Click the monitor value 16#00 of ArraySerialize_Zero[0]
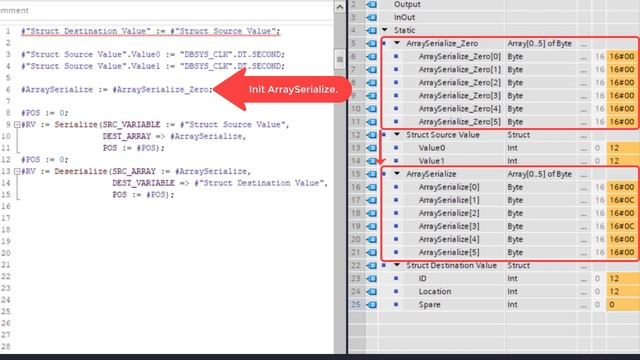640x360 pixels. pos(622,57)
